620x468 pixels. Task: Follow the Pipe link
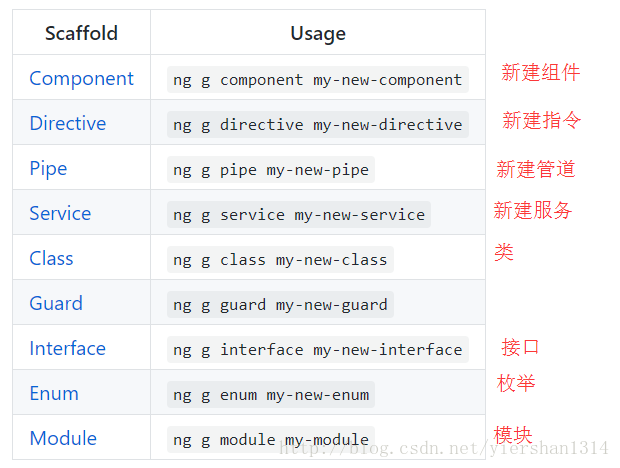(x=48, y=169)
